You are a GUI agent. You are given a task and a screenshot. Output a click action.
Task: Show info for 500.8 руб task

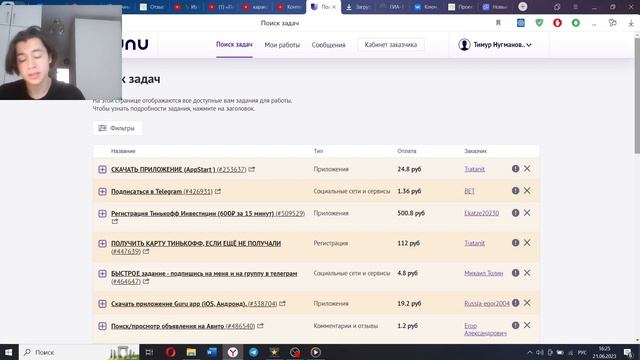[516, 213]
